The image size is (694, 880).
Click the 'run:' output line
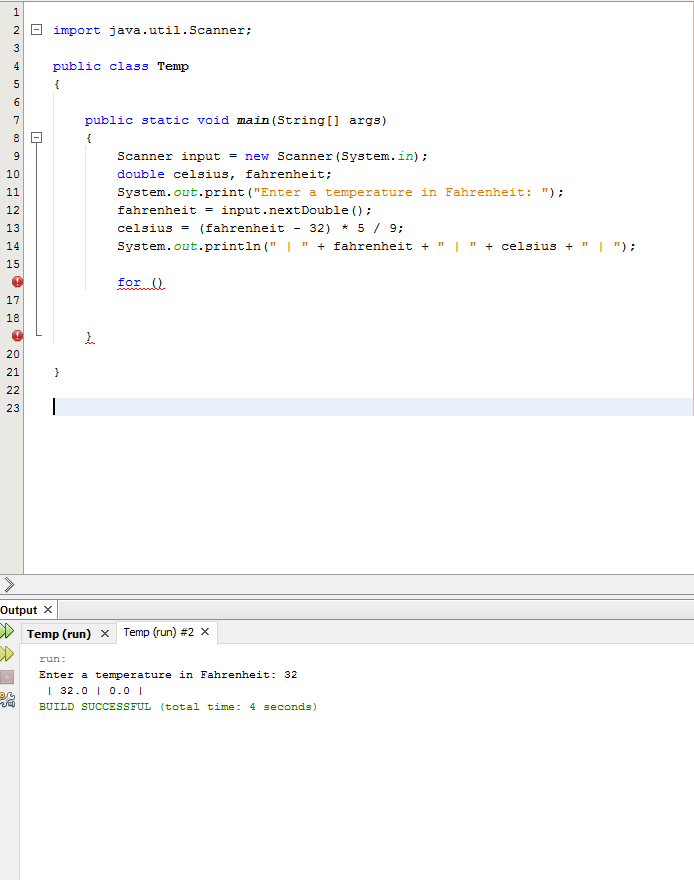53,659
